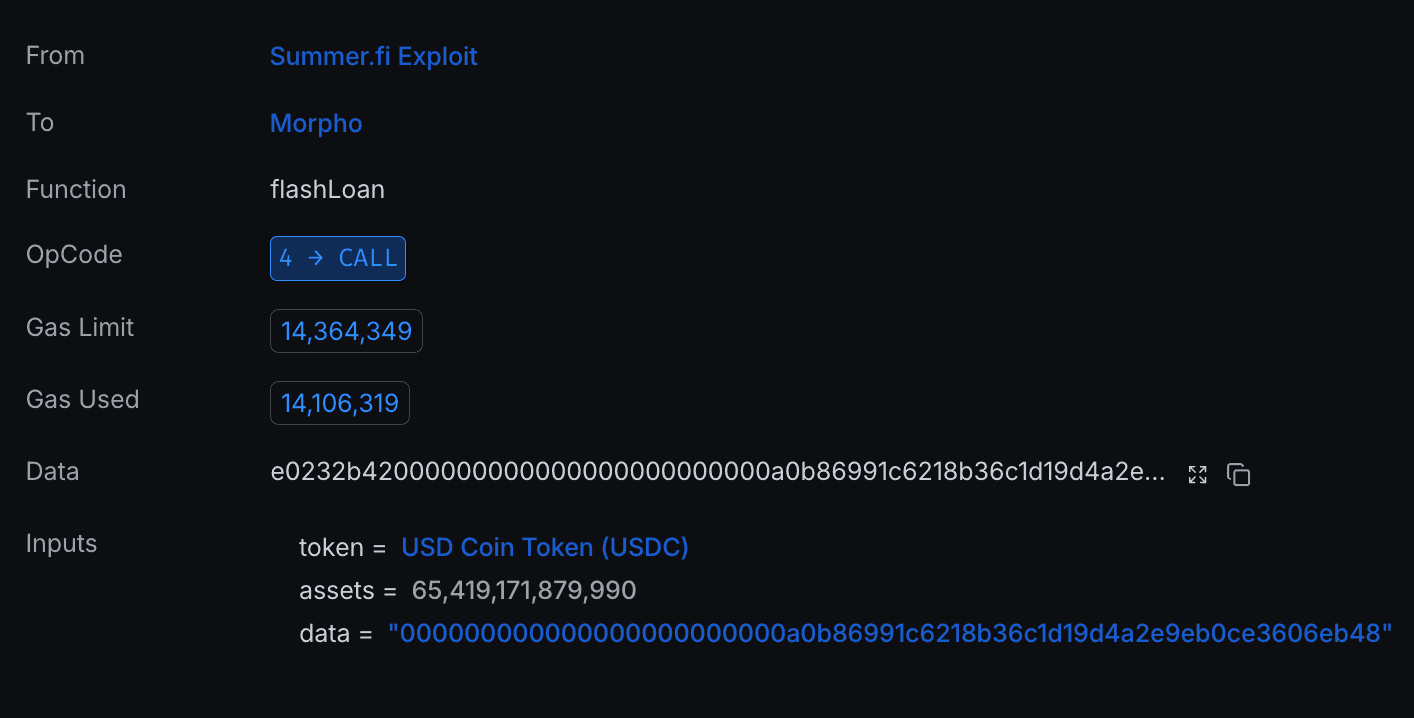This screenshot has width=1414, height=718.
Task: Click the arrow inside the OpCode badge
Action: click(x=316, y=258)
